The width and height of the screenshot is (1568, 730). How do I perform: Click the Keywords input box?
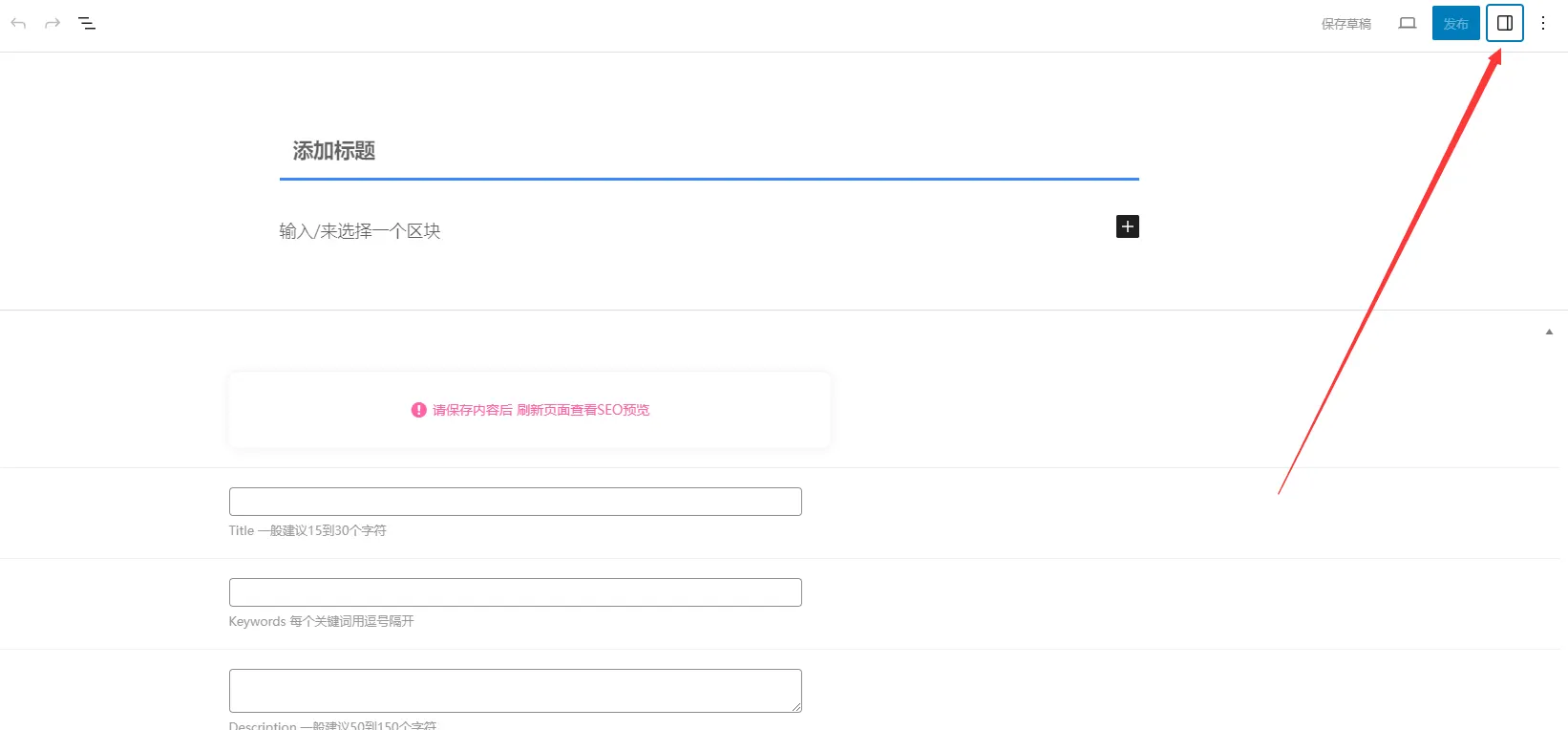(516, 592)
